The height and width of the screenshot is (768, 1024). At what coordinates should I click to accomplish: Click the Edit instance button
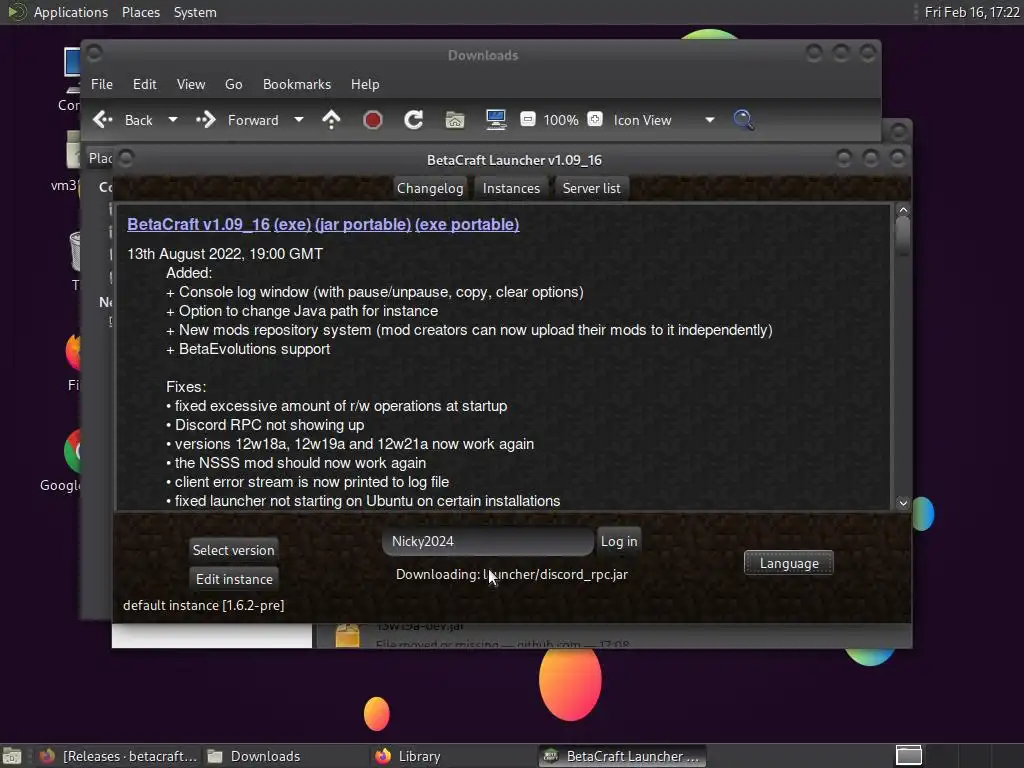[234, 579]
